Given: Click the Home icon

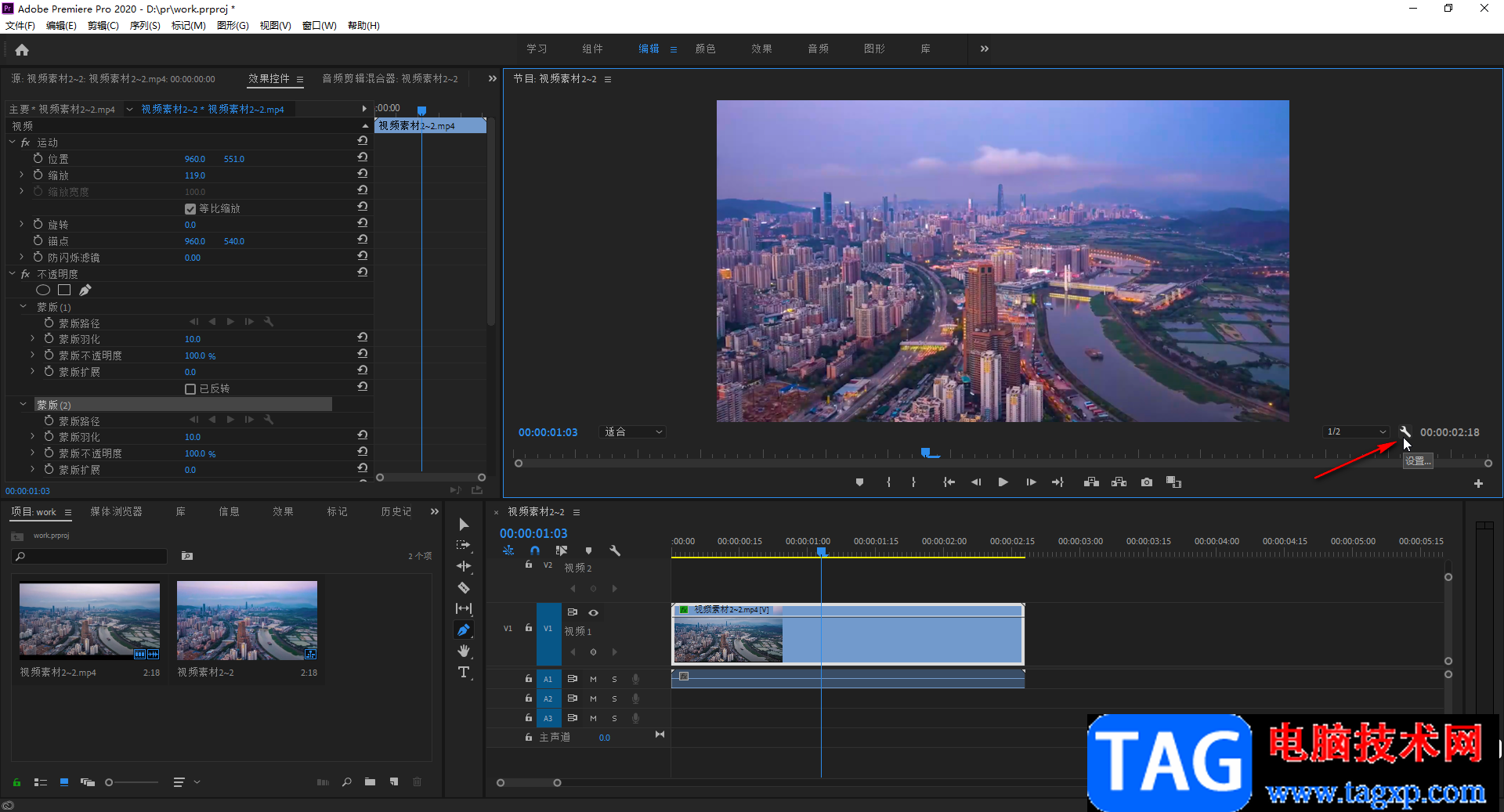Looking at the screenshot, I should [22, 50].
